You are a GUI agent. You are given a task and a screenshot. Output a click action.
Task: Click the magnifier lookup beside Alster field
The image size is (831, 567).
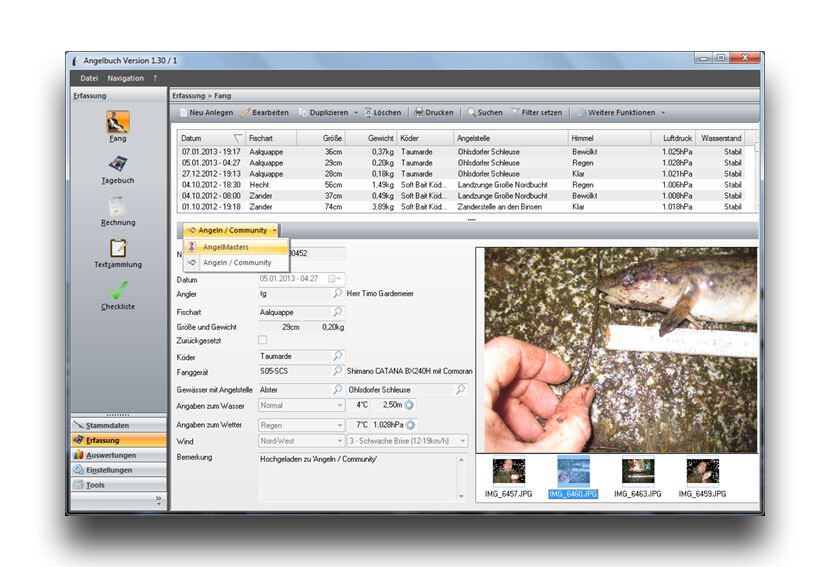point(337,389)
